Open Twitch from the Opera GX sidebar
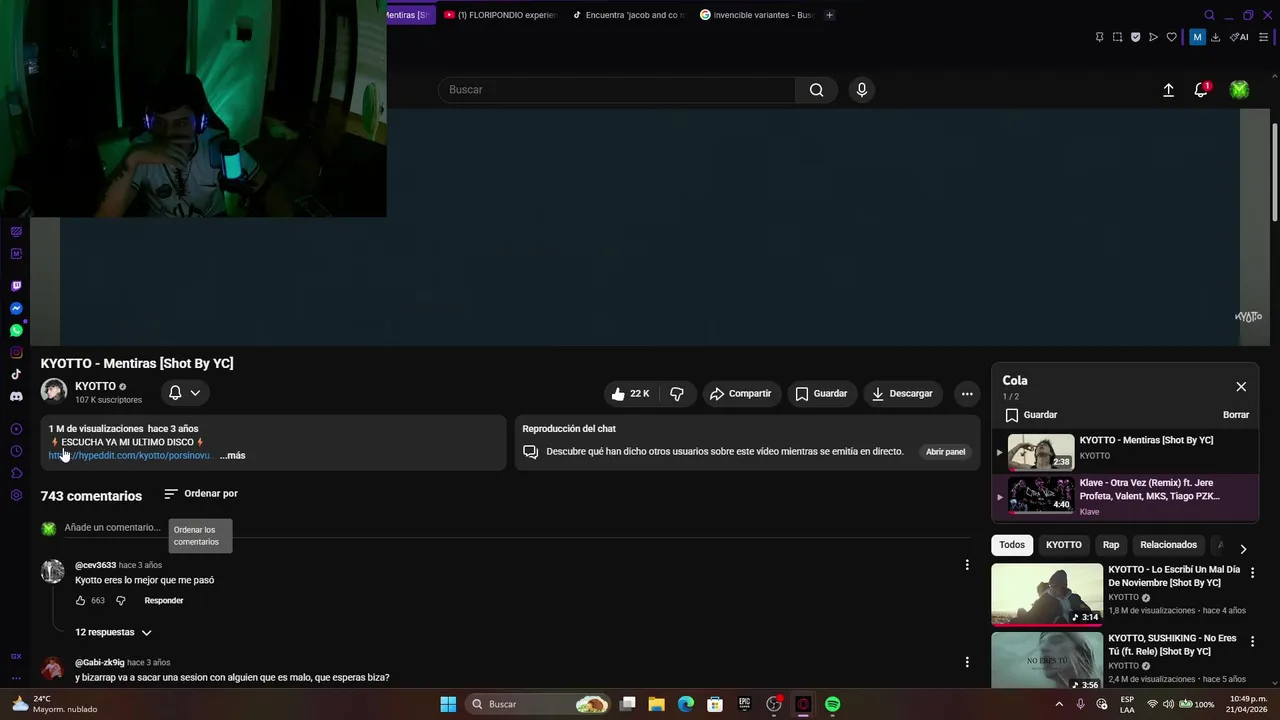1280x720 pixels. (x=16, y=286)
